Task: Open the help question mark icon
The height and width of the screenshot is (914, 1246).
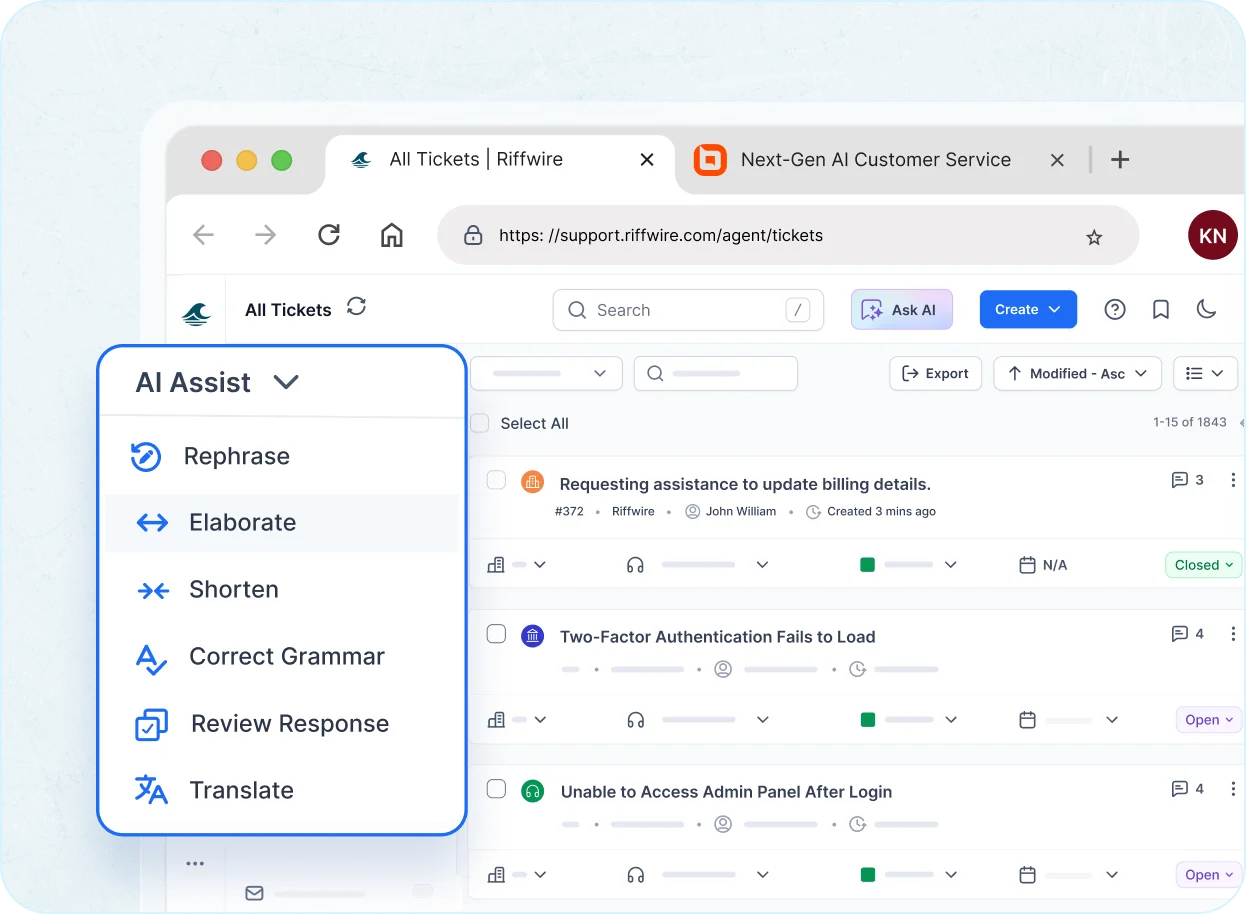Action: click(1115, 310)
